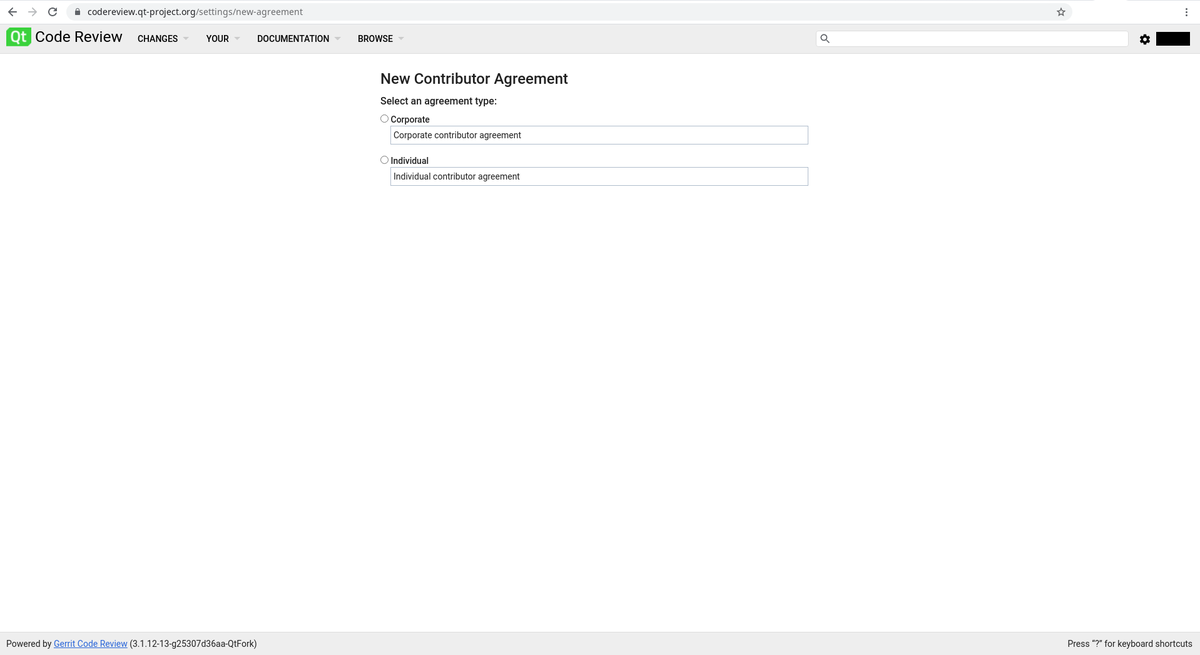Click the bookmark star icon

[x=1060, y=12]
